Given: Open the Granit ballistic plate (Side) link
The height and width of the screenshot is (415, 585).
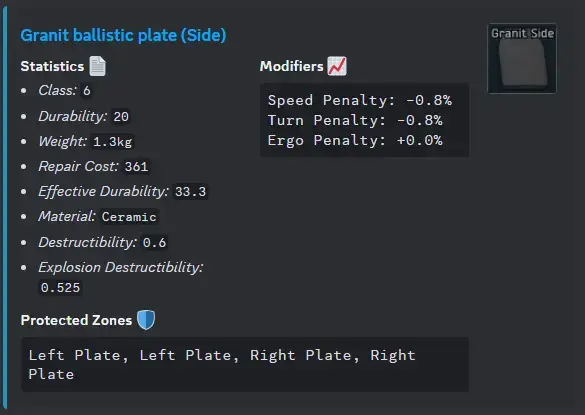Looking at the screenshot, I should tap(123, 35).
